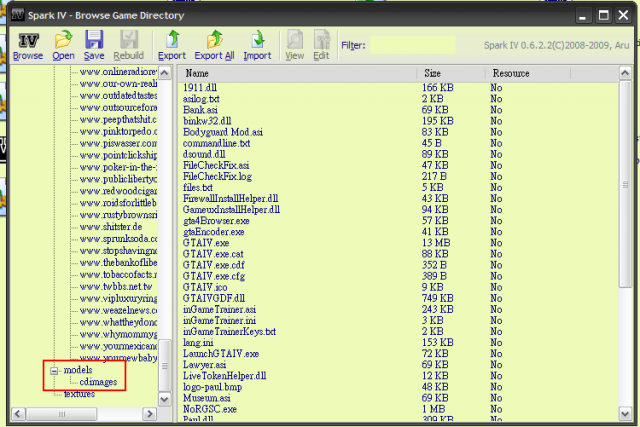Screen dimensions: 640x427
Task: Click the Resource column header
Action: click(550, 74)
